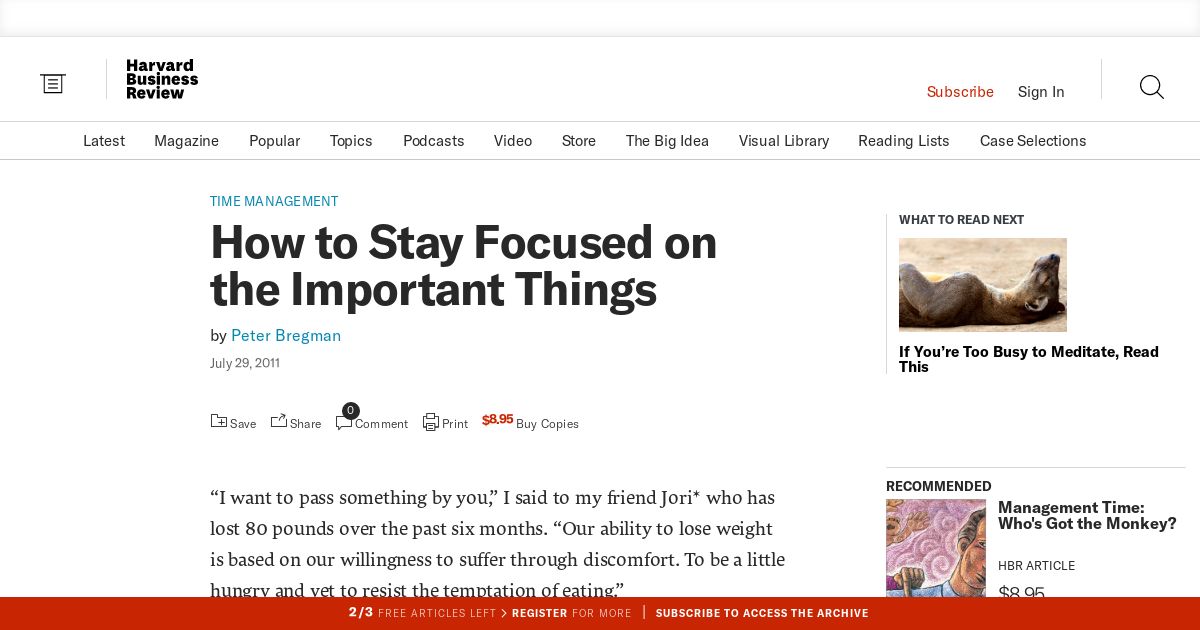The image size is (1200, 630).
Task: Click the 'HBR Article' label
Action: [1036, 566]
